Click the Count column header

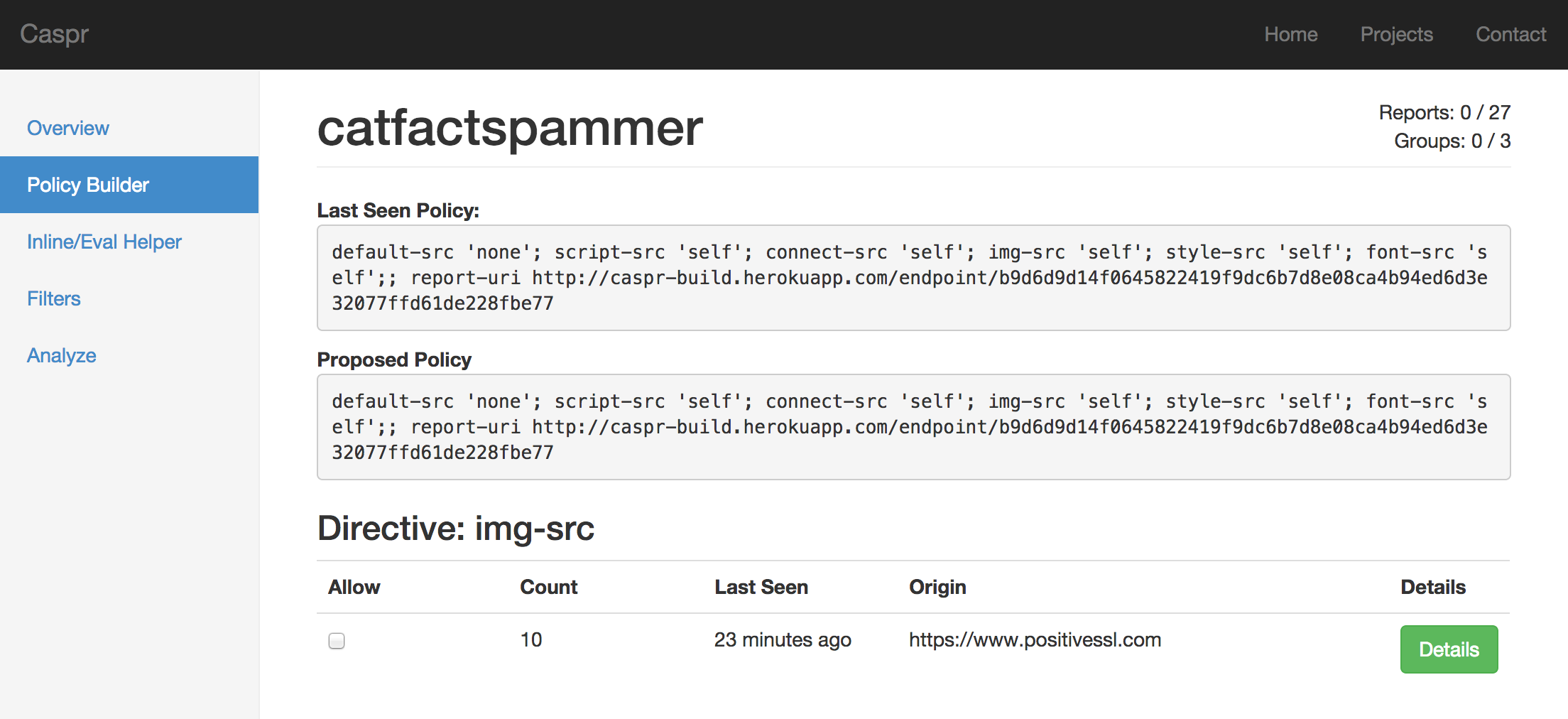coord(548,587)
